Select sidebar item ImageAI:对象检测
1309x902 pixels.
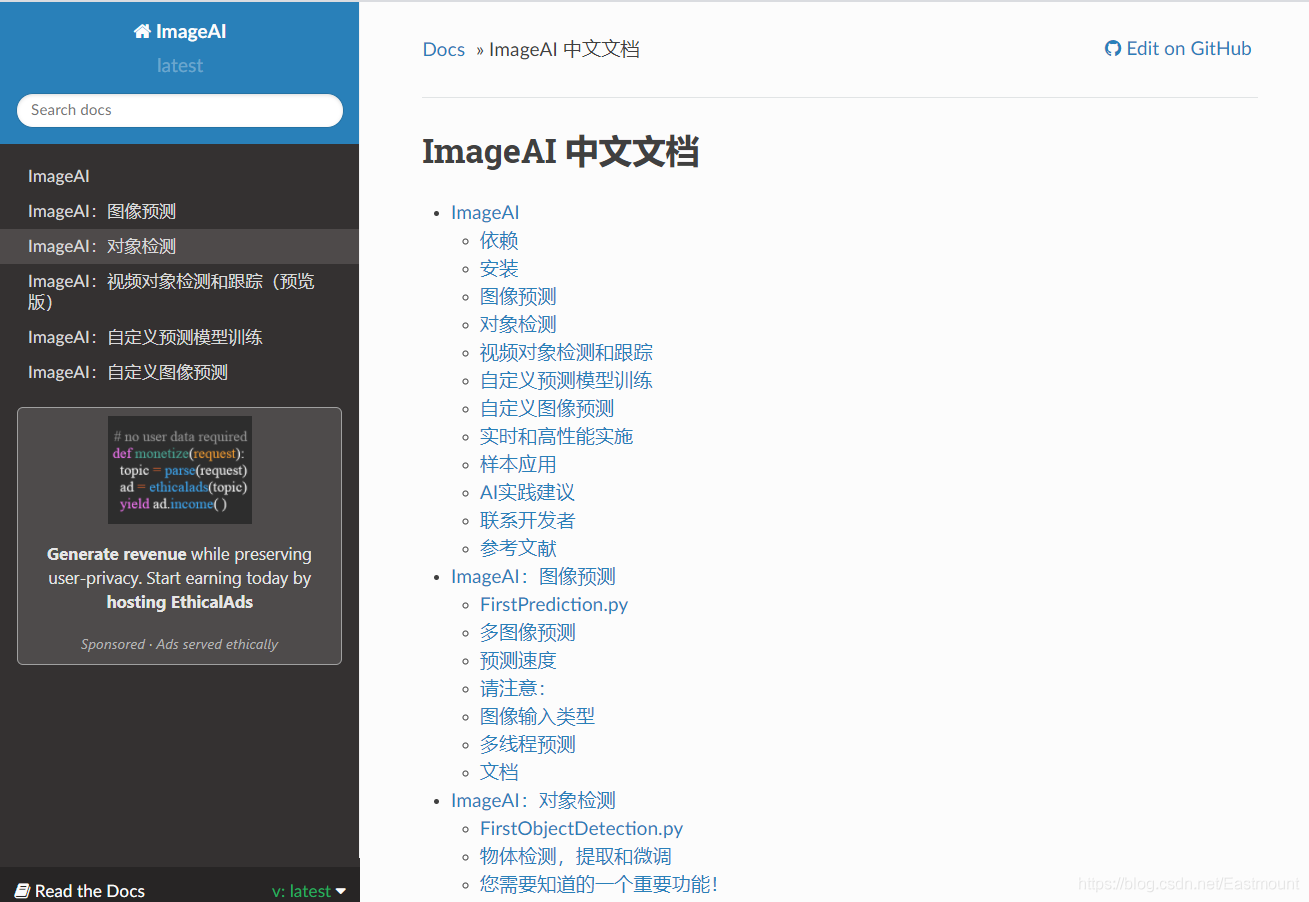point(180,246)
